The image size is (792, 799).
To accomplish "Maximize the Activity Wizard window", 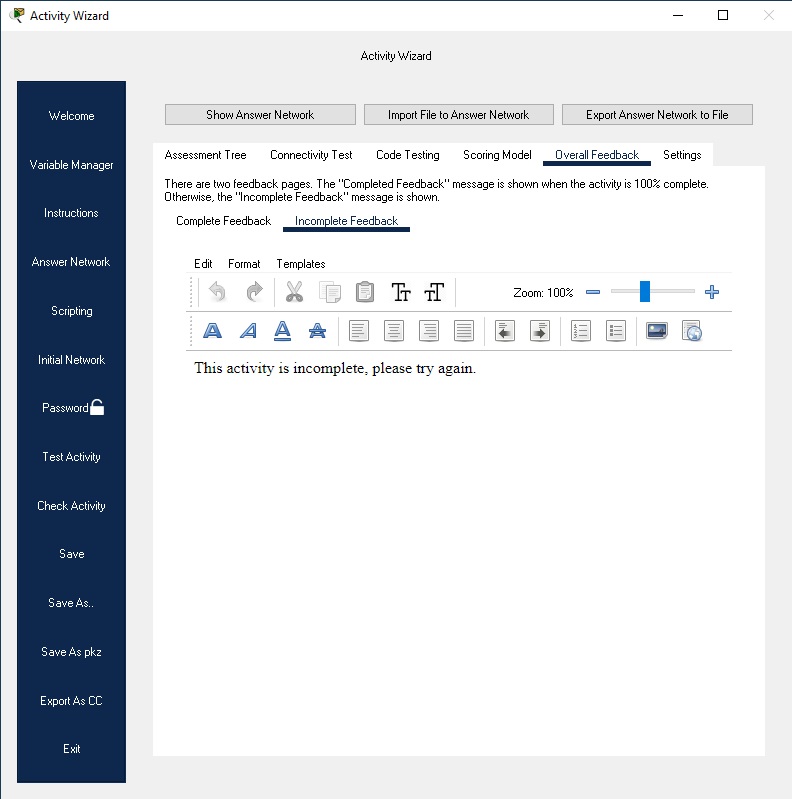I will point(723,15).
